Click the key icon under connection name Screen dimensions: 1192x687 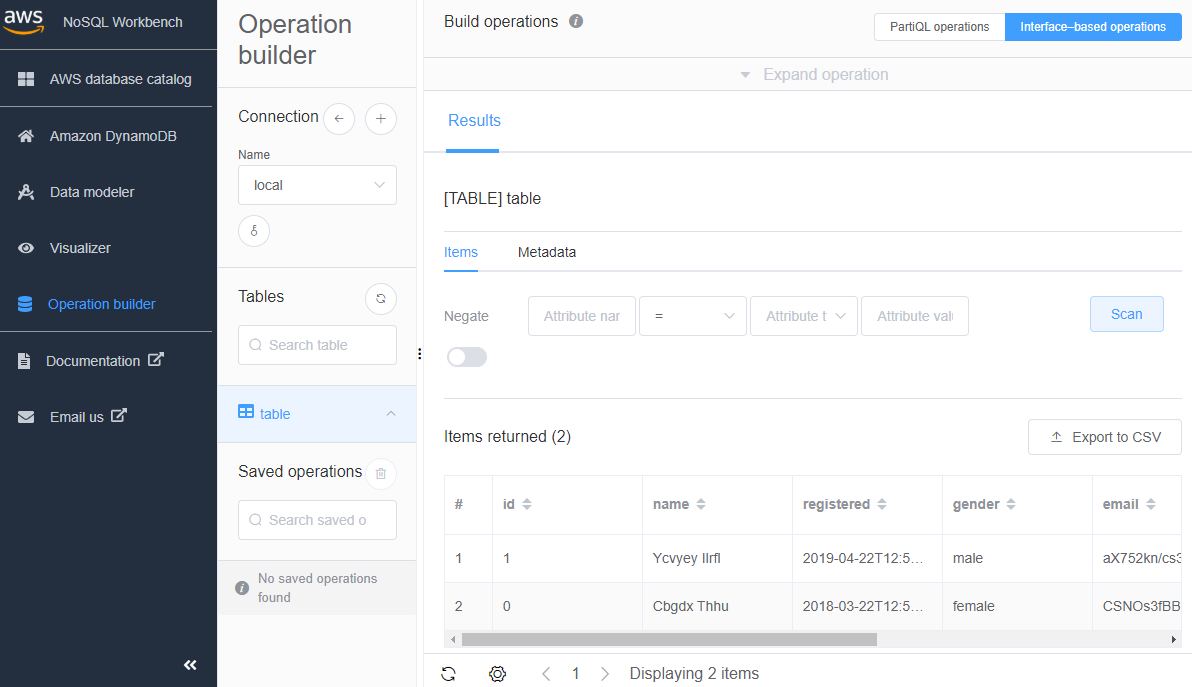pyautogui.click(x=254, y=231)
